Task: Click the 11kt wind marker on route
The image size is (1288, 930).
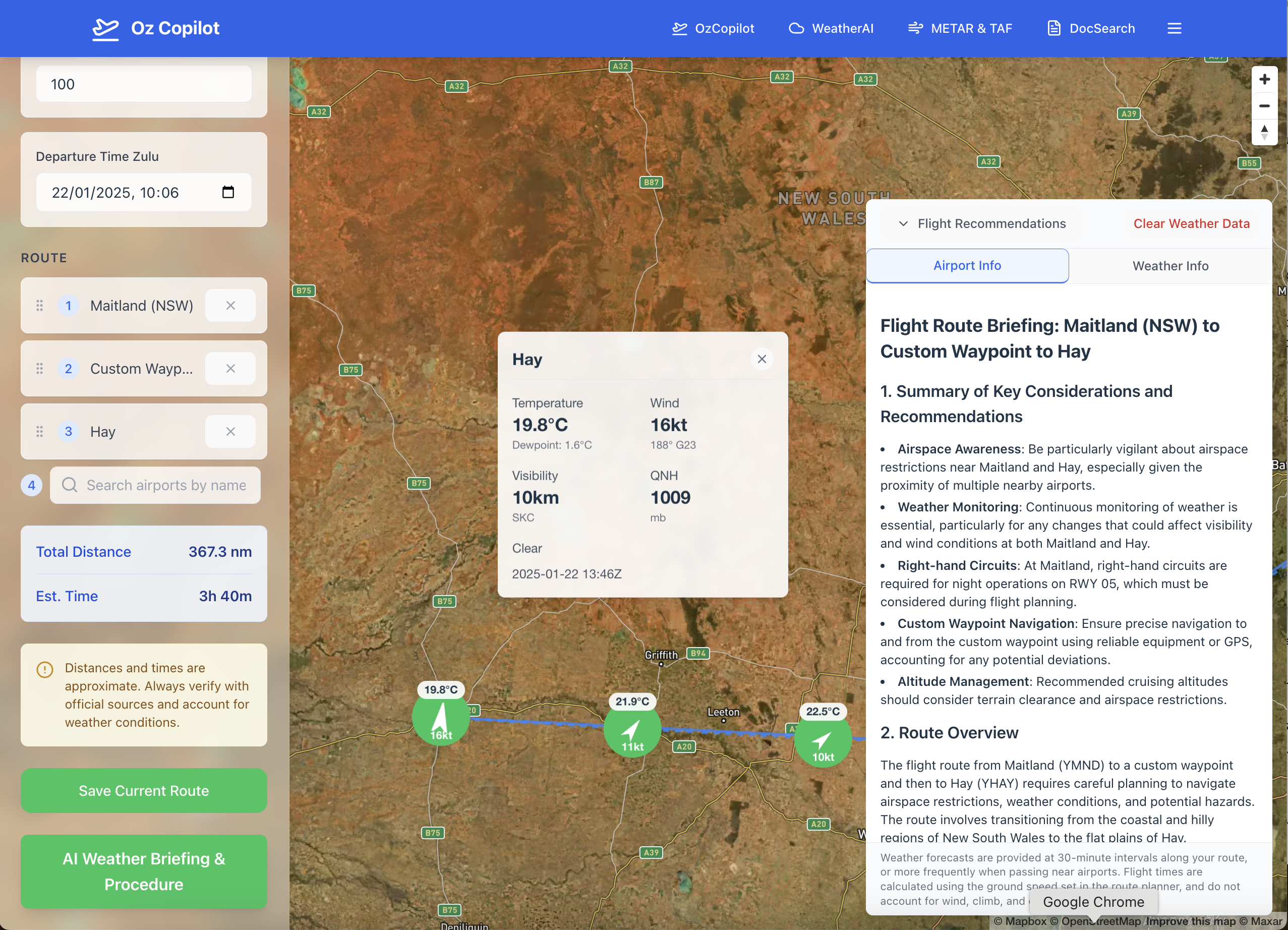Action: tap(632, 731)
